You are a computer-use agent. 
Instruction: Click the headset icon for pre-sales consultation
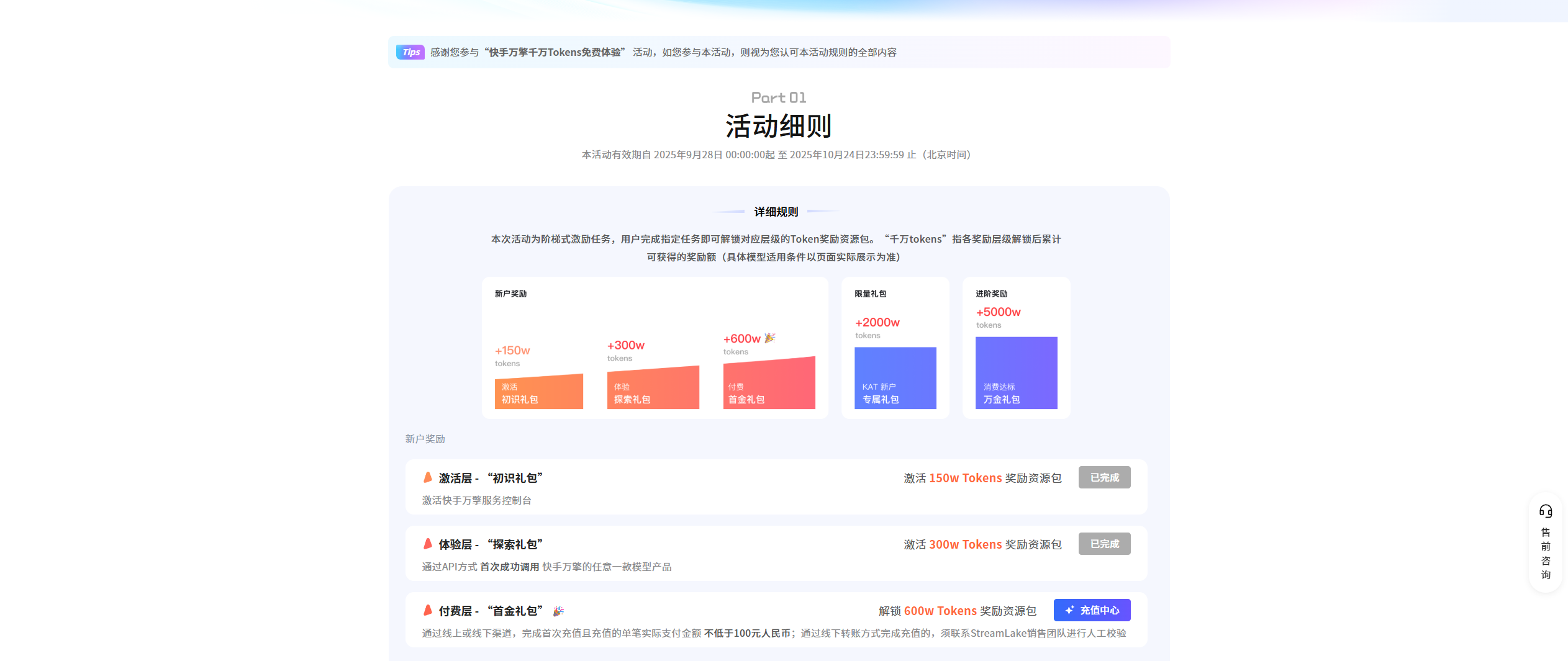coord(1545,511)
